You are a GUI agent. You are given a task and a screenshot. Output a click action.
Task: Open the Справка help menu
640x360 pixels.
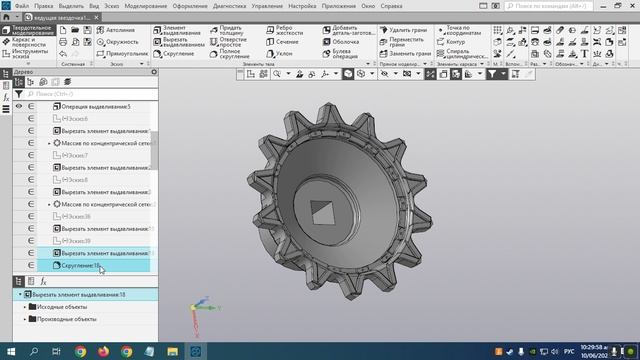[x=391, y=6]
